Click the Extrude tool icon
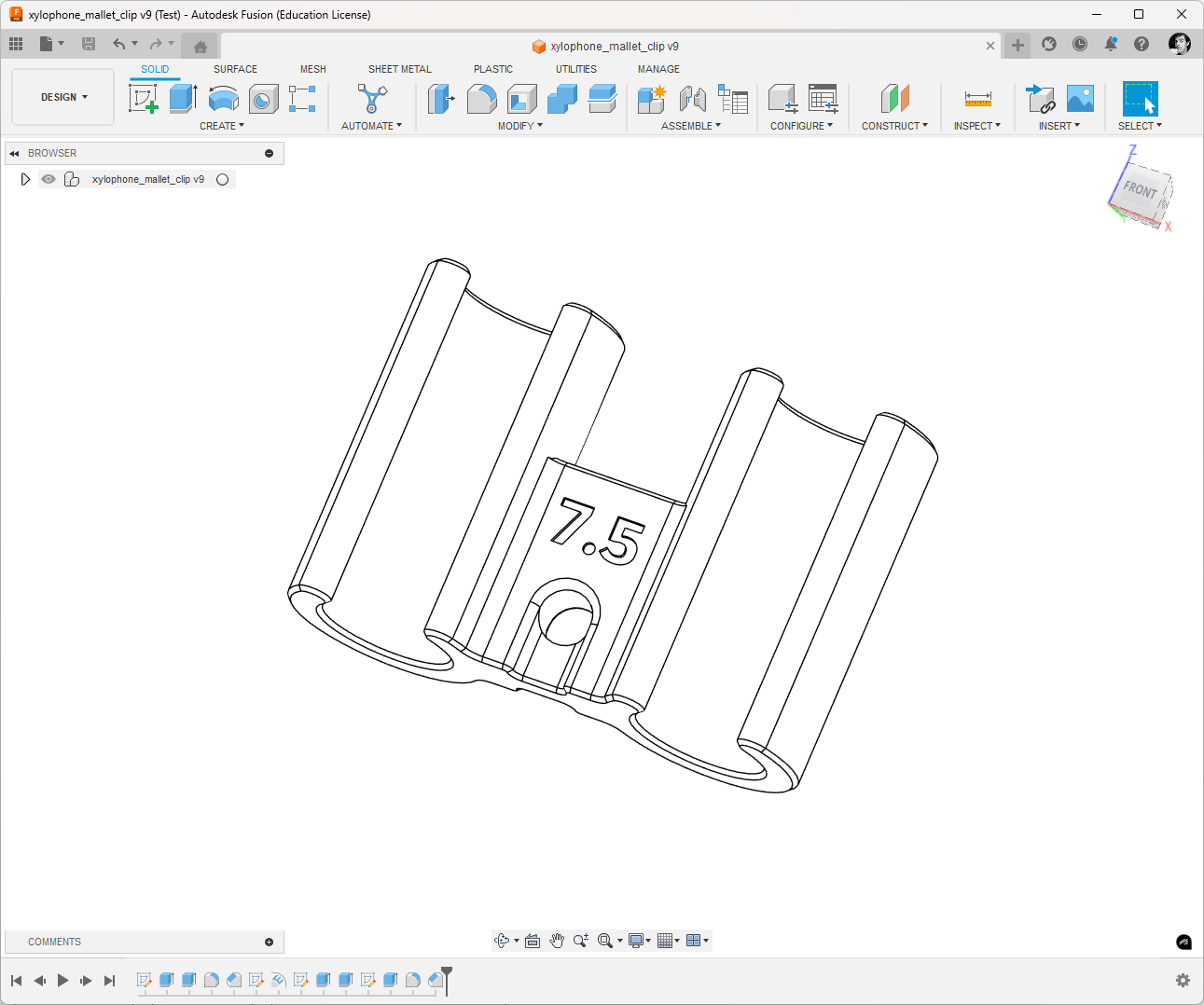This screenshot has height=1005, width=1204. point(183,98)
